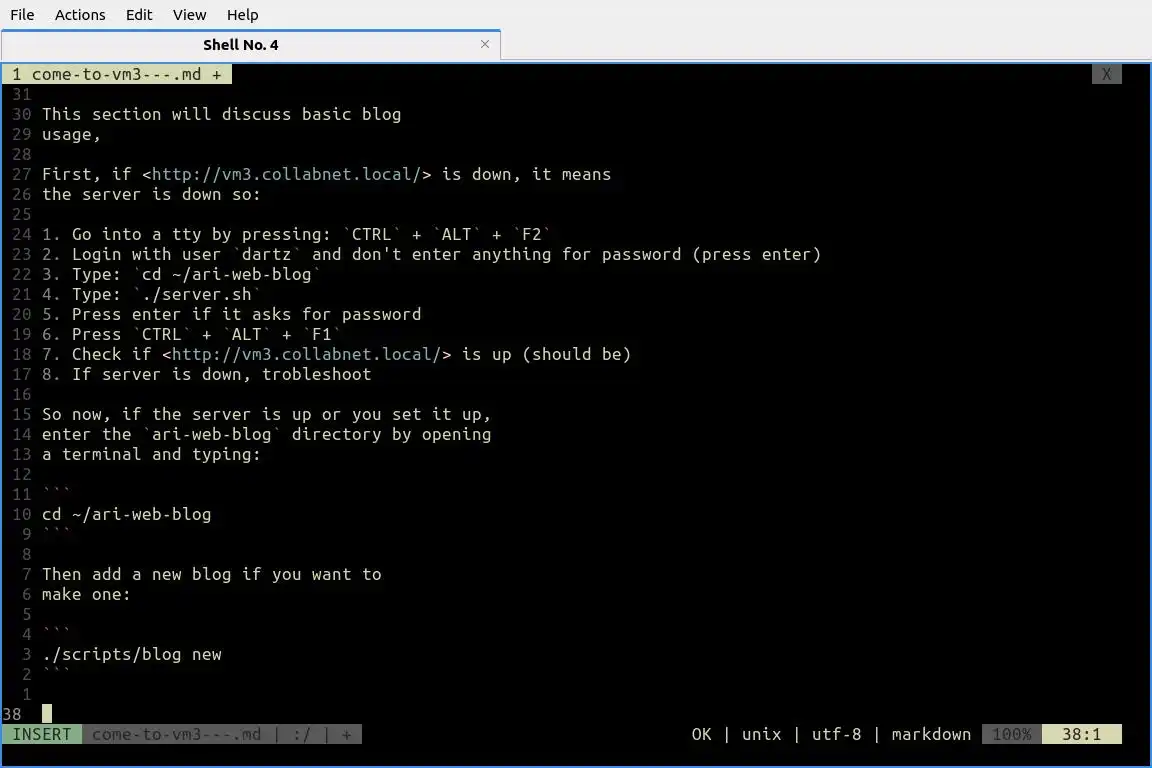Click the line 'So now, if the server is up'
The width and height of the screenshot is (1152, 768).
tap(266, 414)
